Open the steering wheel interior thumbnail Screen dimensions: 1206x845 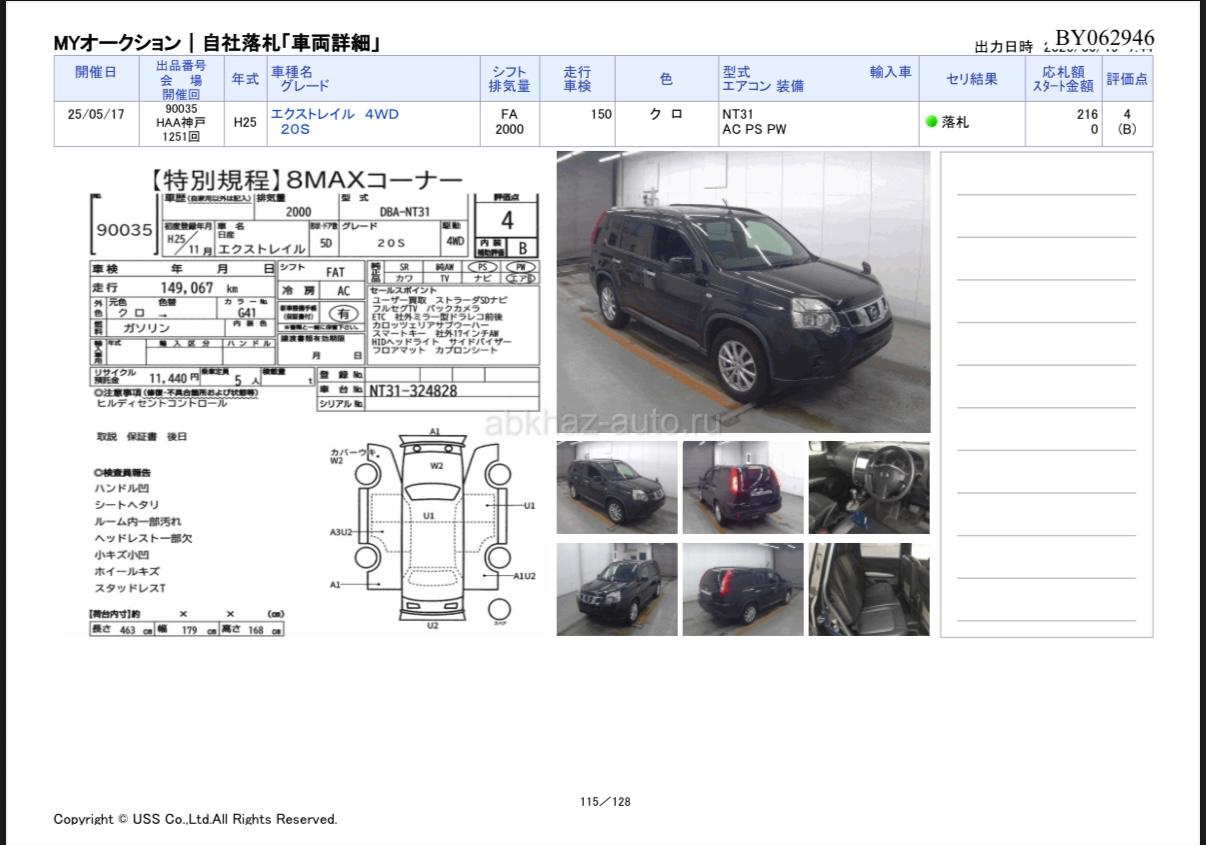point(868,487)
